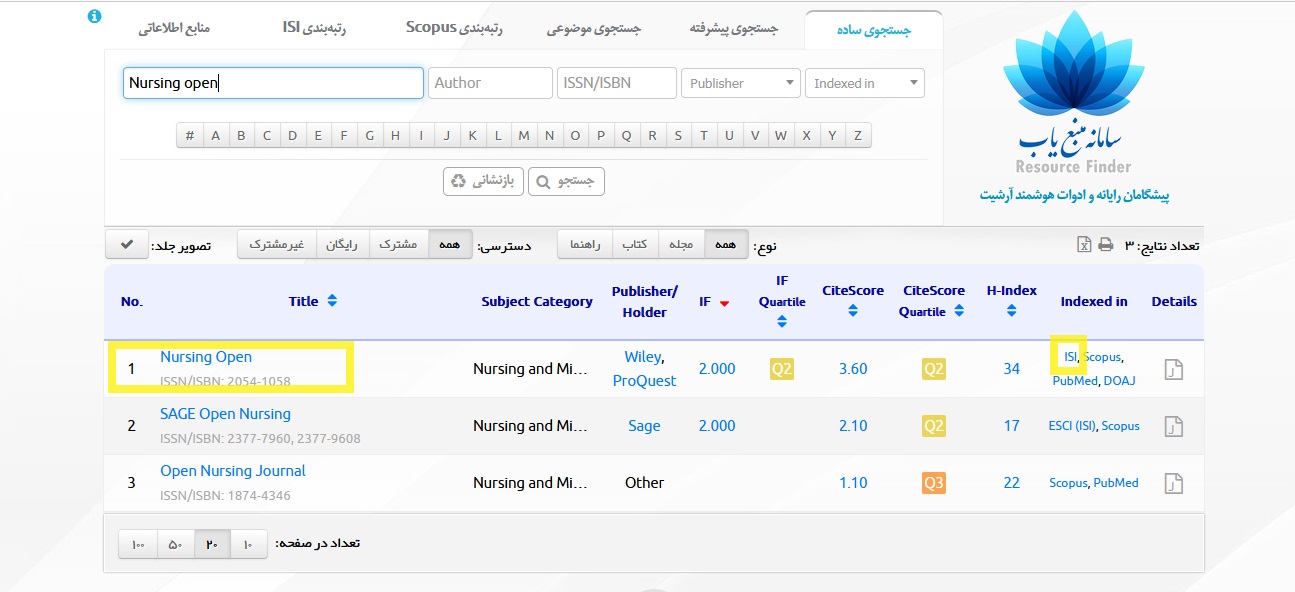This screenshot has height=592, width=1295.
Task: Open the Nursing Open title link
Action: (206, 357)
